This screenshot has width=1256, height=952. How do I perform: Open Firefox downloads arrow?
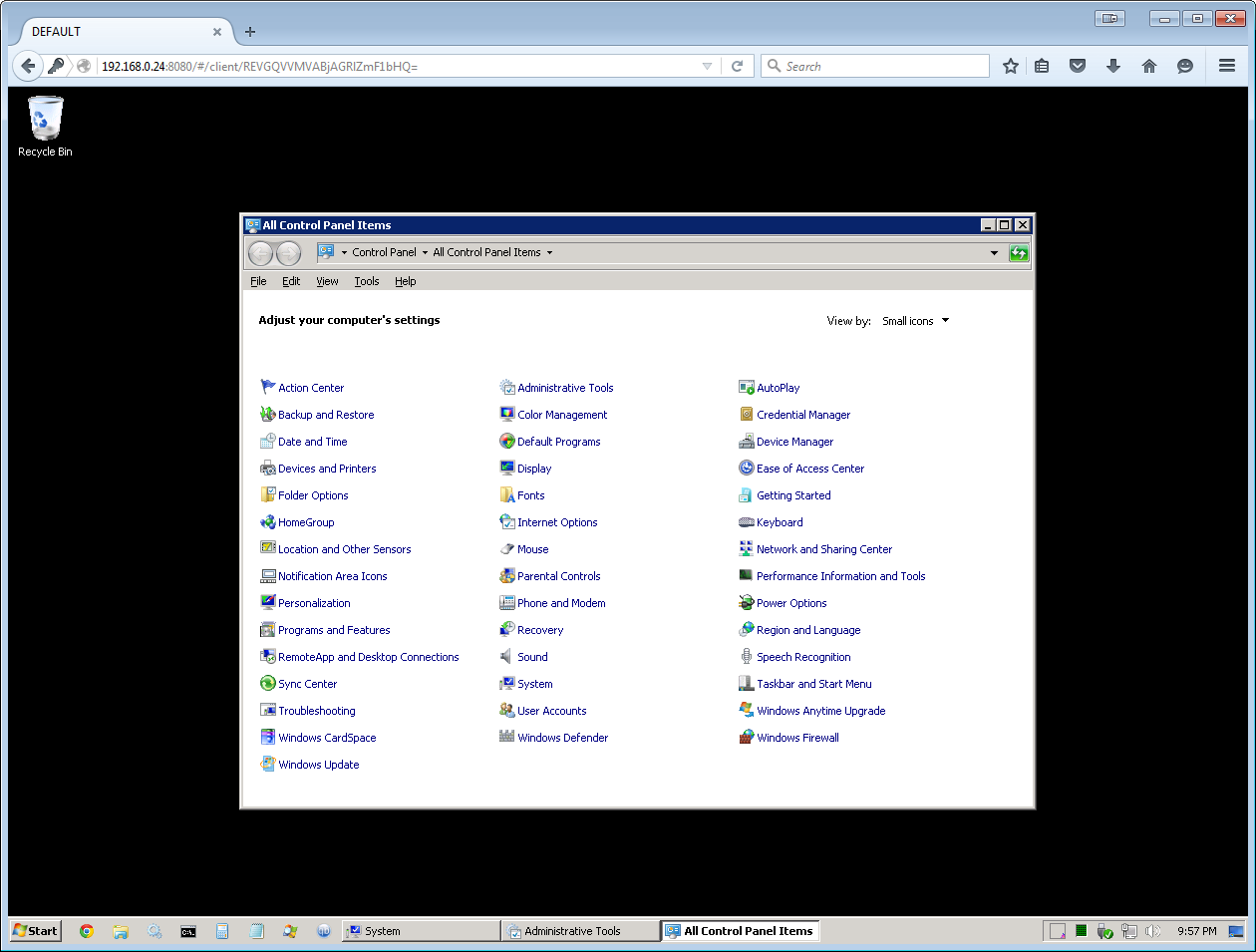tap(1113, 66)
